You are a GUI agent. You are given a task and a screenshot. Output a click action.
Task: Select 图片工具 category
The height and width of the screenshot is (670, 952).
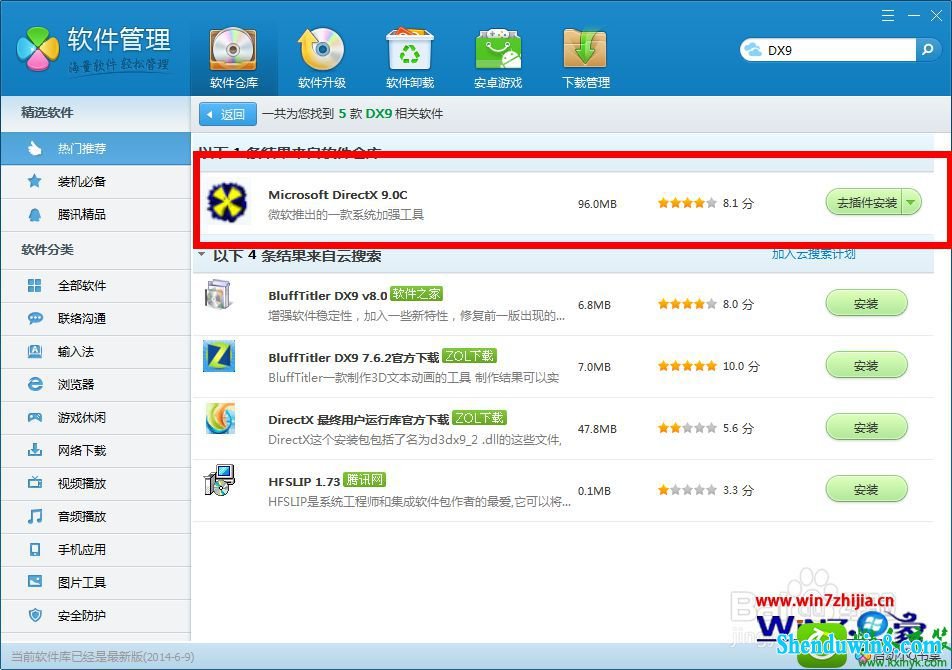coord(95,583)
